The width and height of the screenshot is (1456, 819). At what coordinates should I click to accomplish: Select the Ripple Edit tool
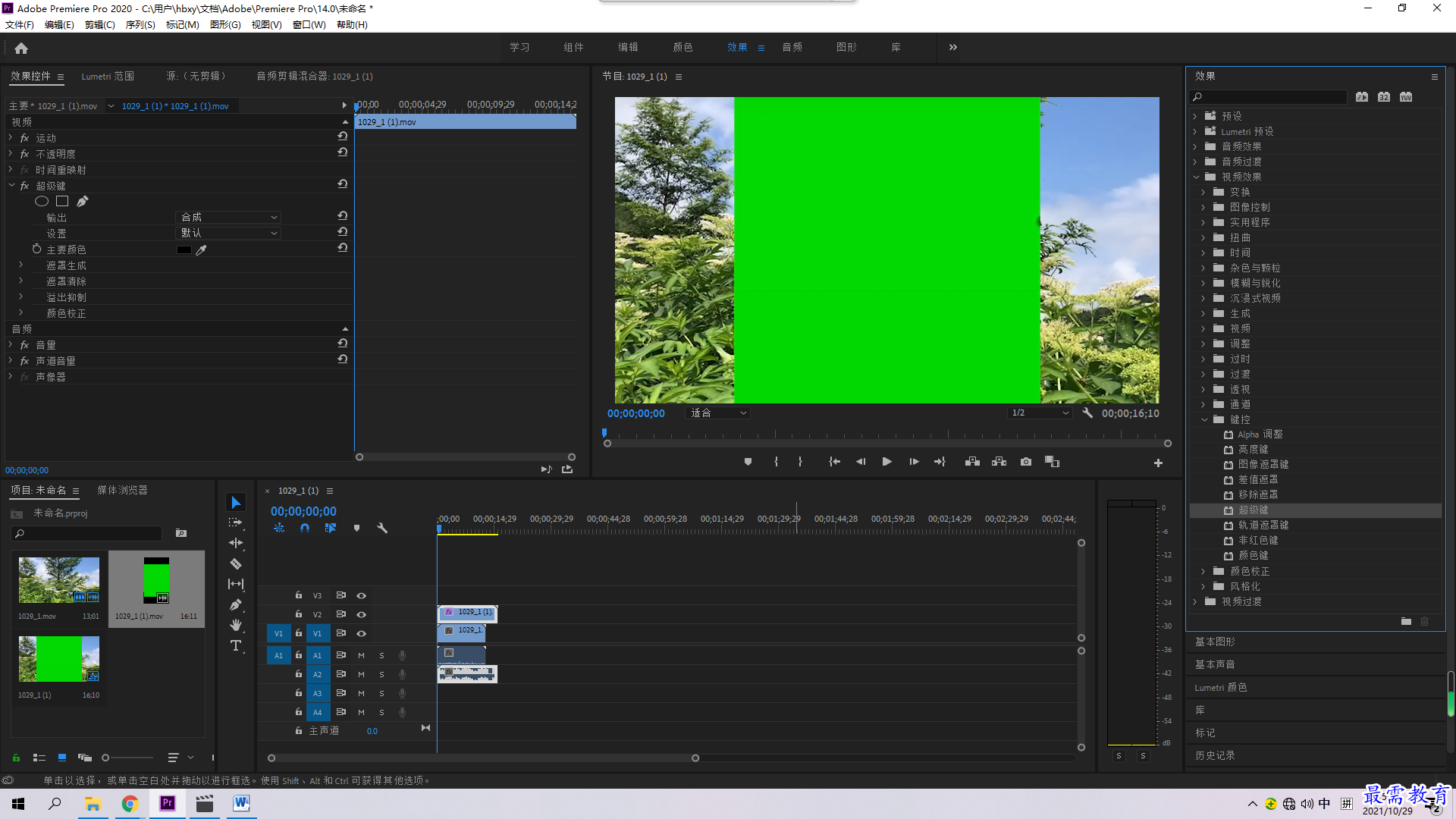236,543
